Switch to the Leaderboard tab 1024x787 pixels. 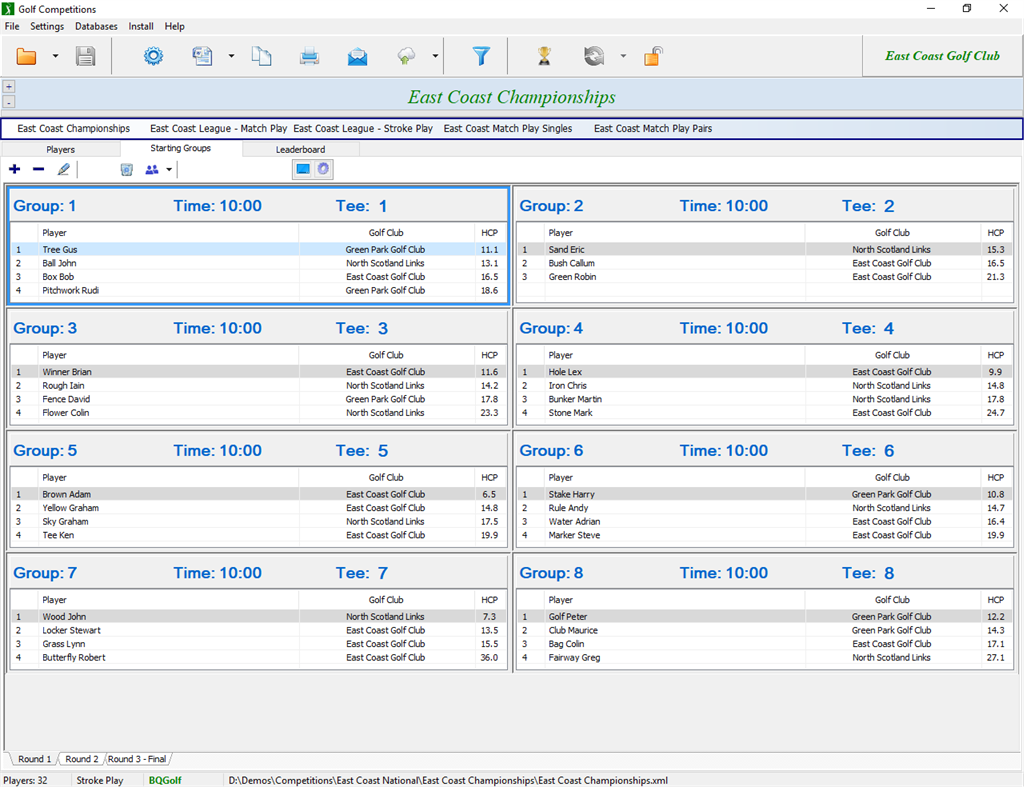(x=300, y=150)
